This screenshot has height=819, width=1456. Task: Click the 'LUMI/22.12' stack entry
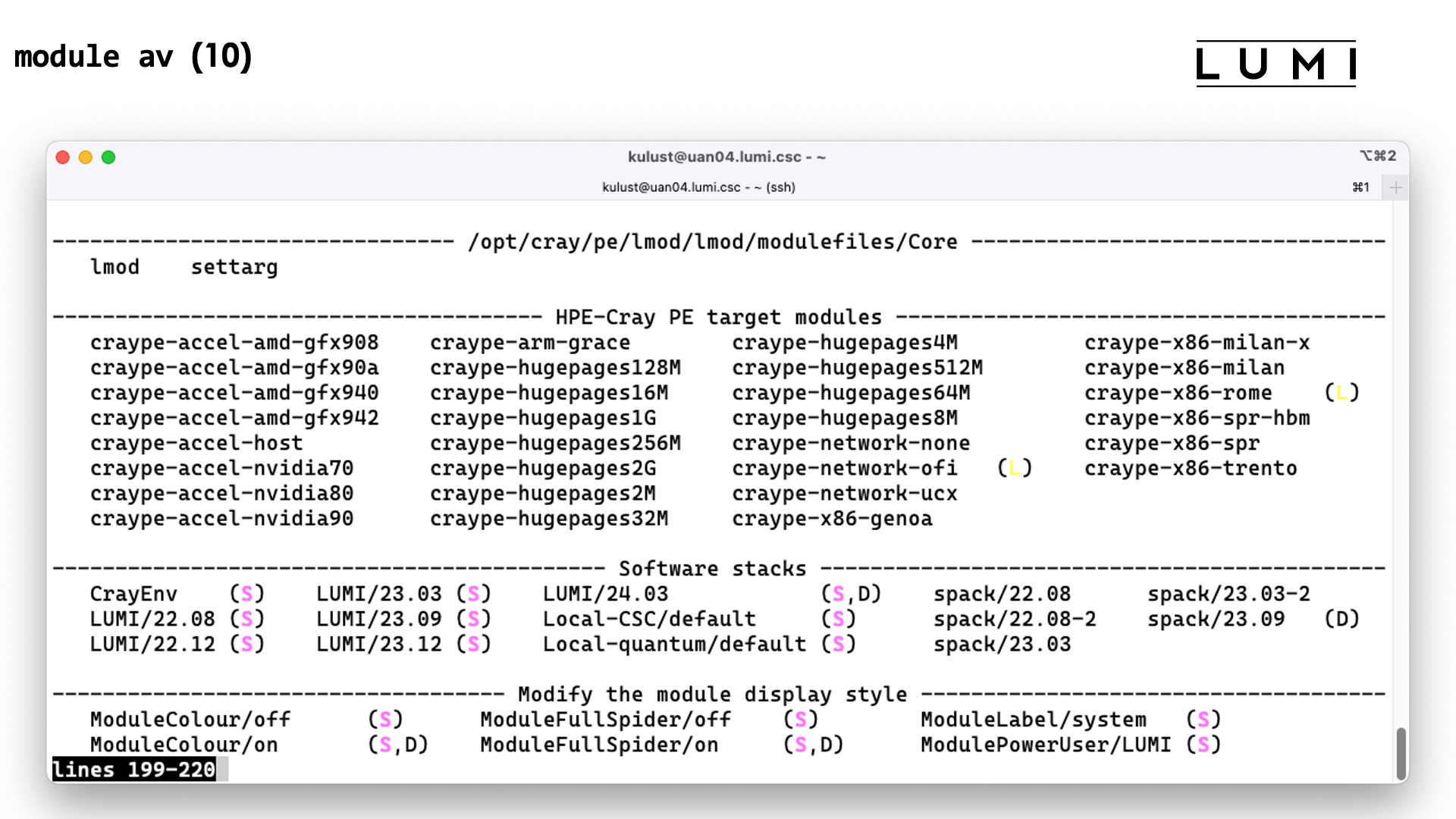(x=152, y=644)
